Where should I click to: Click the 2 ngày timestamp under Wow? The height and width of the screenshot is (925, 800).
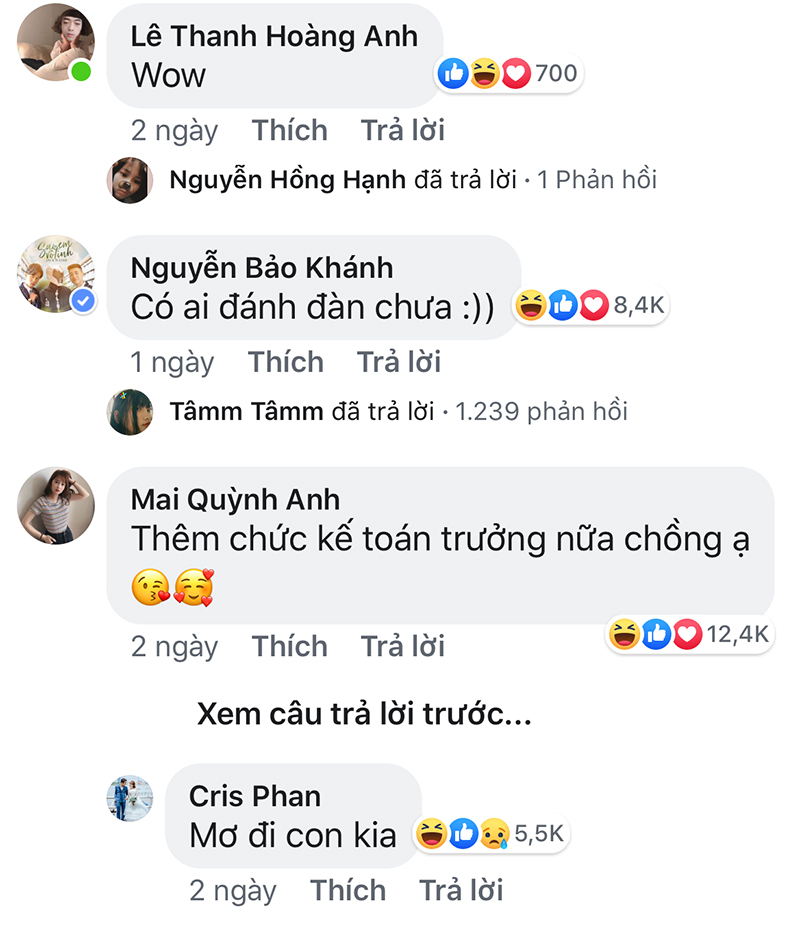(174, 130)
